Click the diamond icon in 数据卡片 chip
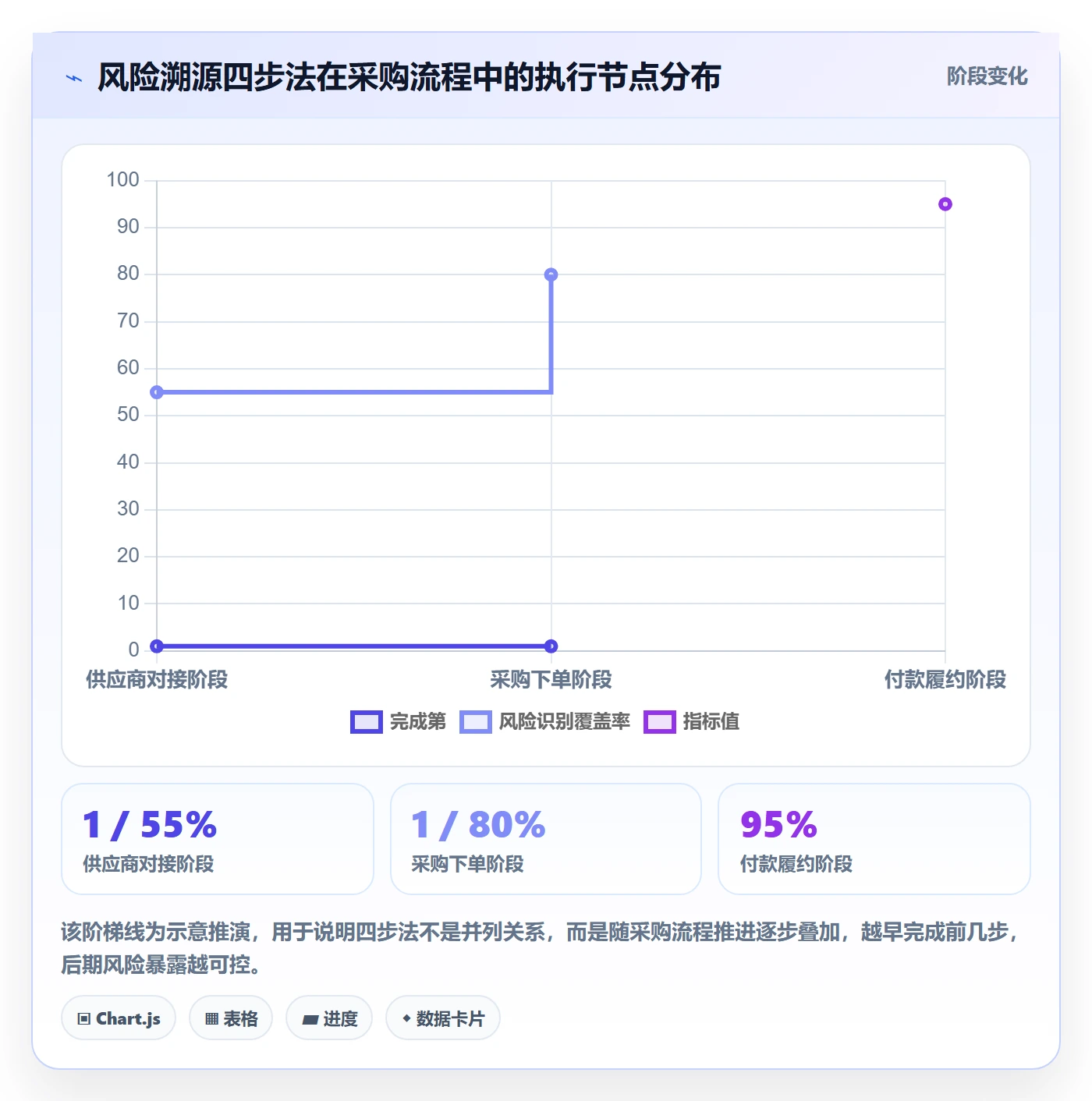1092x1101 pixels. tap(406, 1018)
